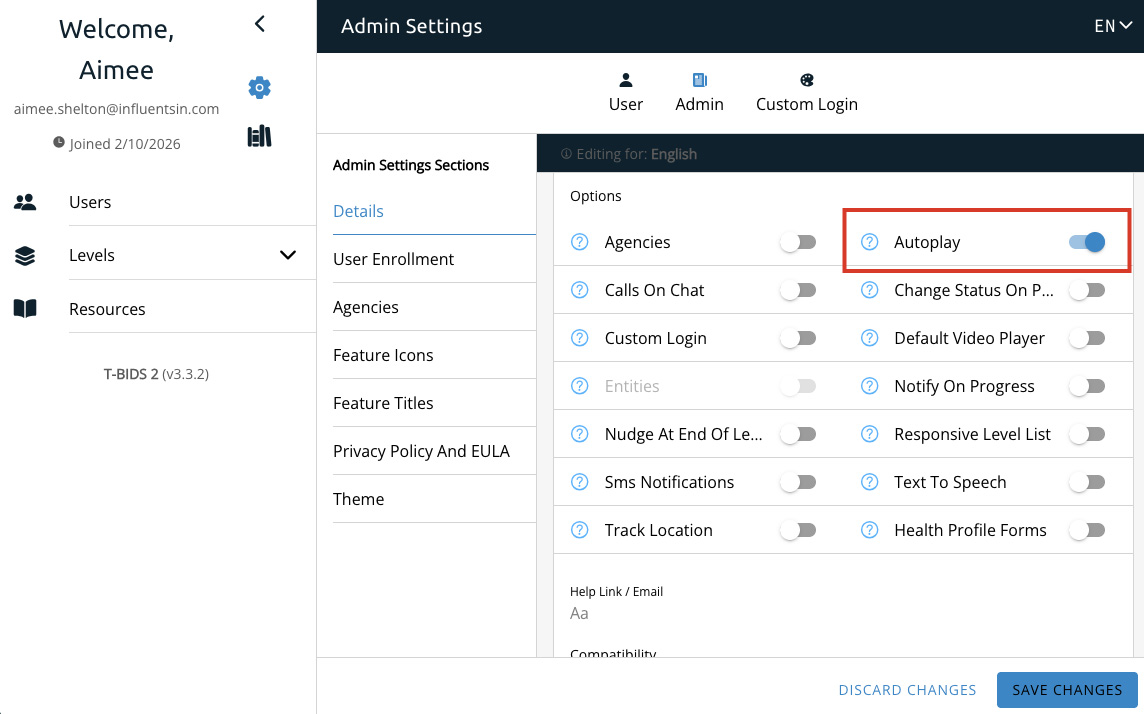Screen dimensions: 1144x714
Task: Open the Theme settings section
Action: pyautogui.click(x=359, y=499)
